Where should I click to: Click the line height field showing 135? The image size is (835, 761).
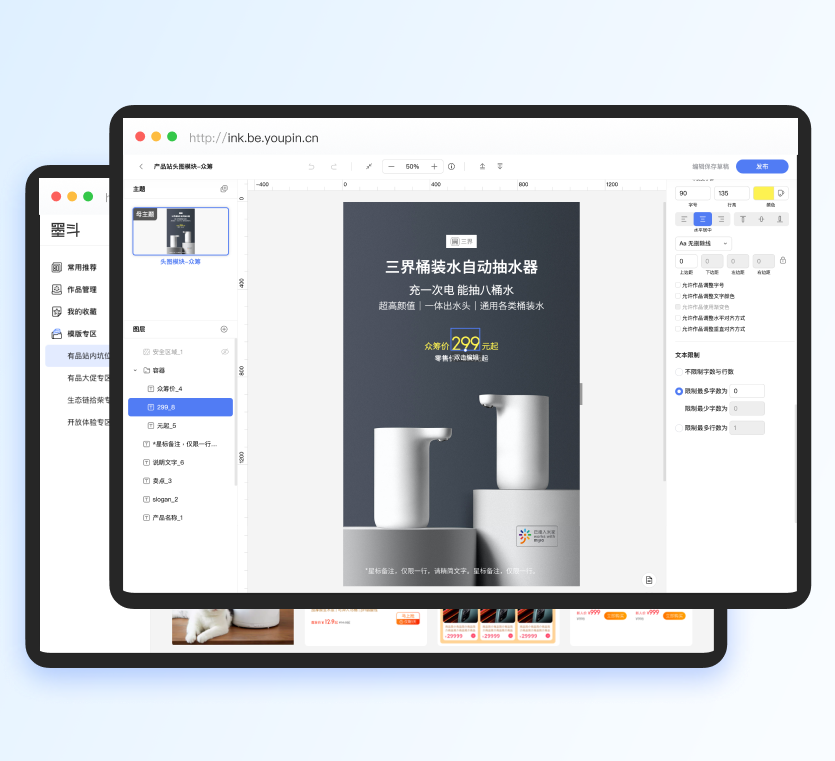732,193
